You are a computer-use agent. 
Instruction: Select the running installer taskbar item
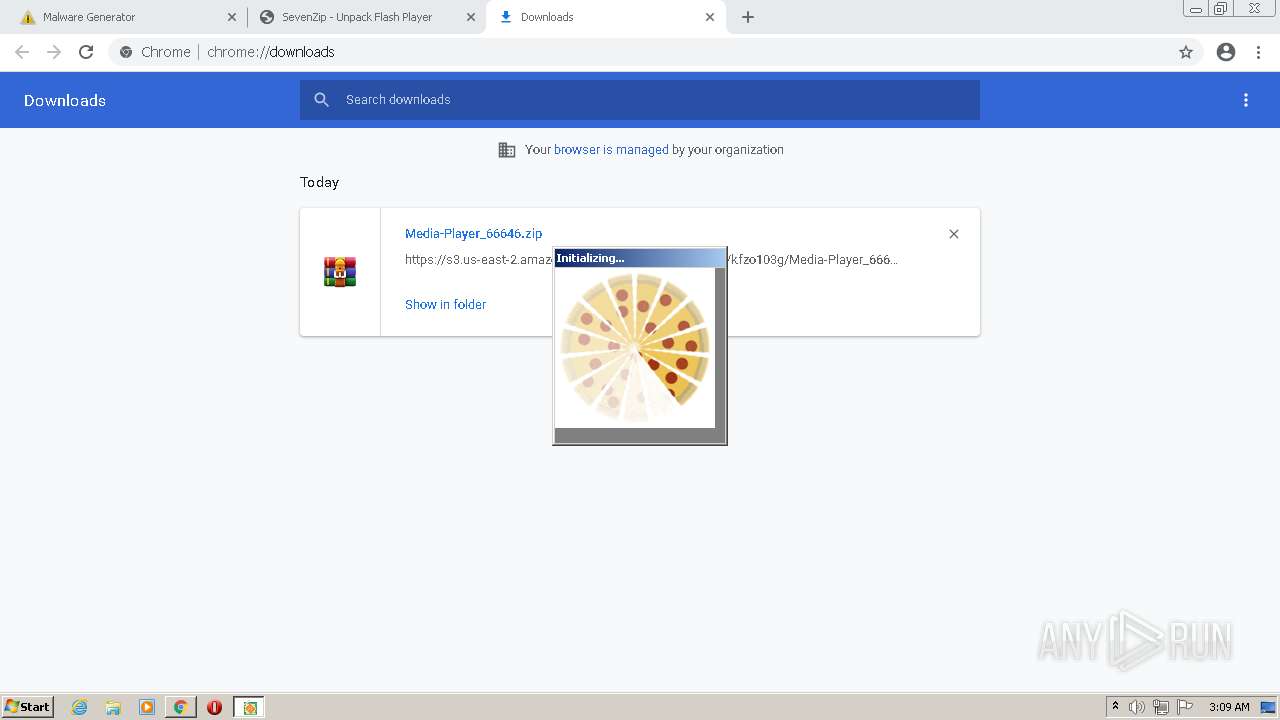point(249,707)
